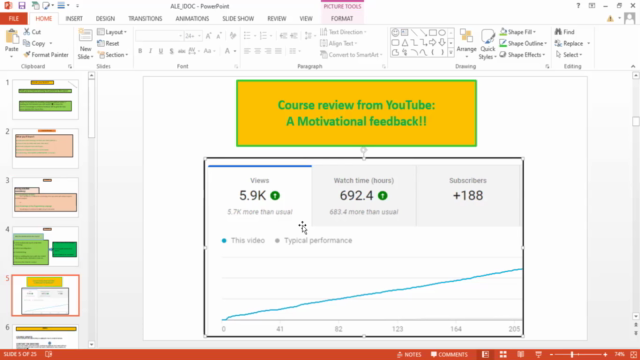The height and width of the screenshot is (360, 640).
Task: Toggle Italic formatting
Action: (x=150, y=51)
